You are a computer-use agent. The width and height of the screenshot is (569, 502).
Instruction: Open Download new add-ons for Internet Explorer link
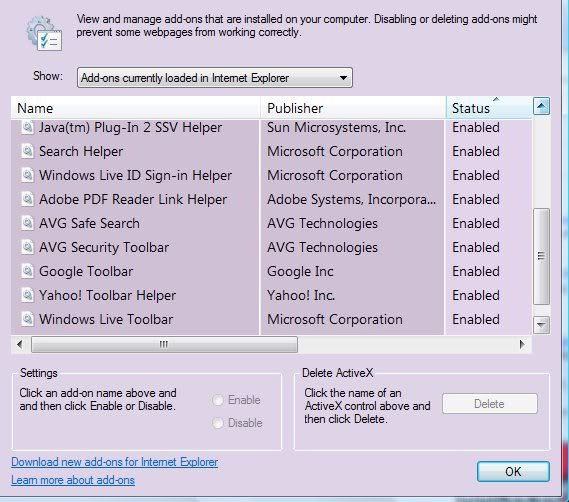click(115, 462)
